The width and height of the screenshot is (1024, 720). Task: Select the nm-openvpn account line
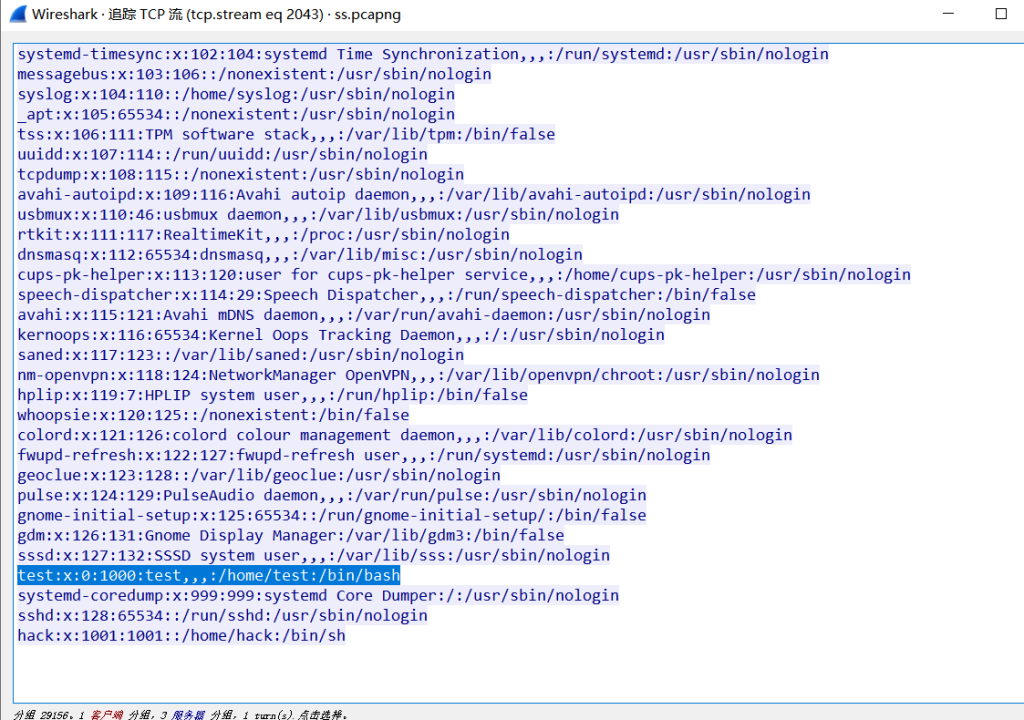point(418,375)
